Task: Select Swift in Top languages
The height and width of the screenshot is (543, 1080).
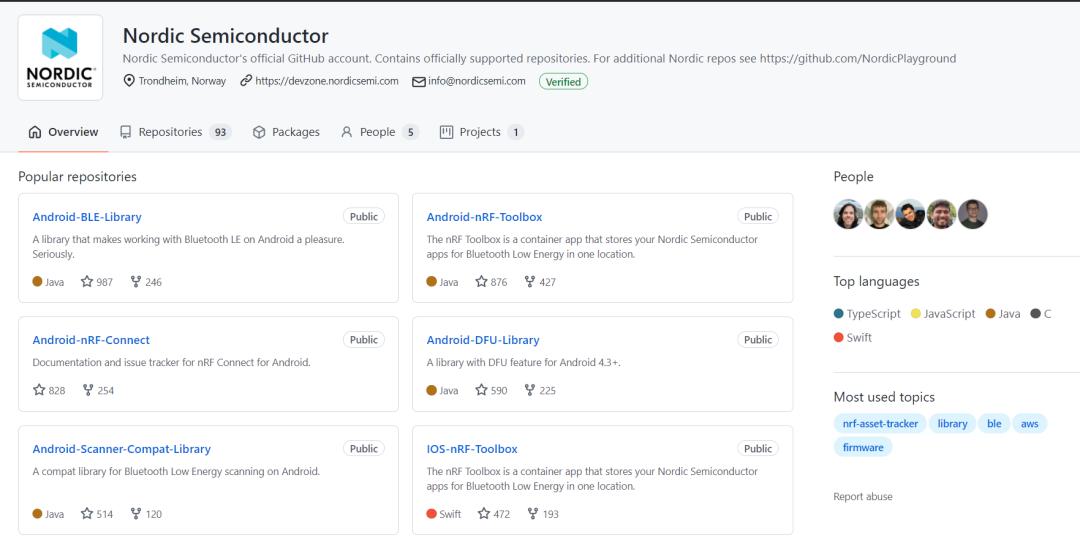Action: tap(853, 338)
